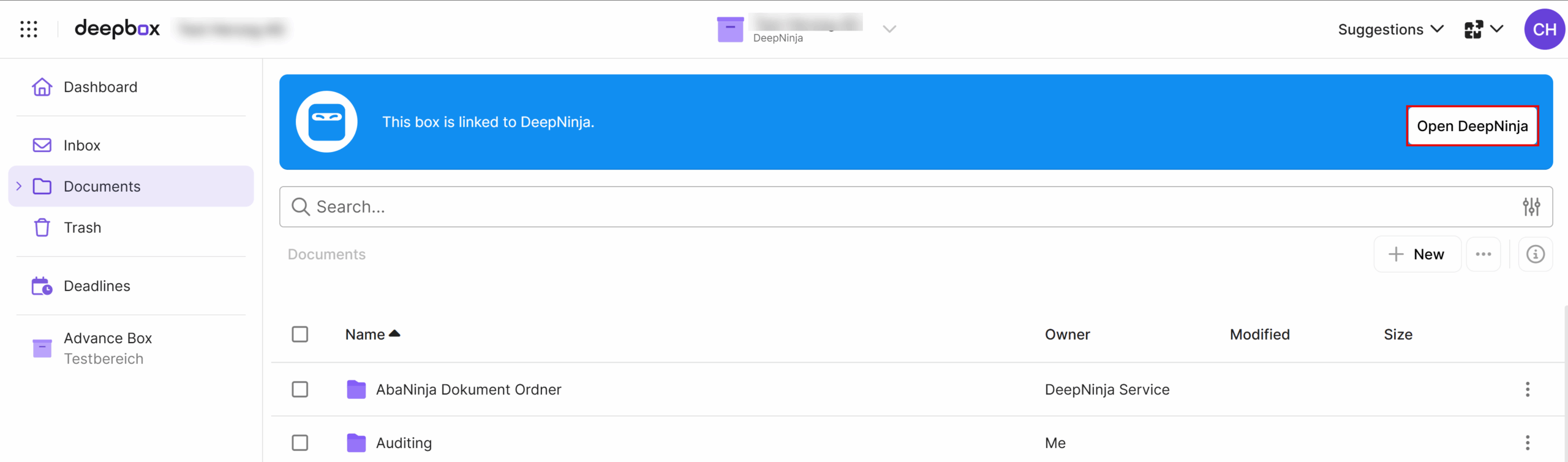
Task: Click the CH user avatar
Action: tap(1544, 29)
